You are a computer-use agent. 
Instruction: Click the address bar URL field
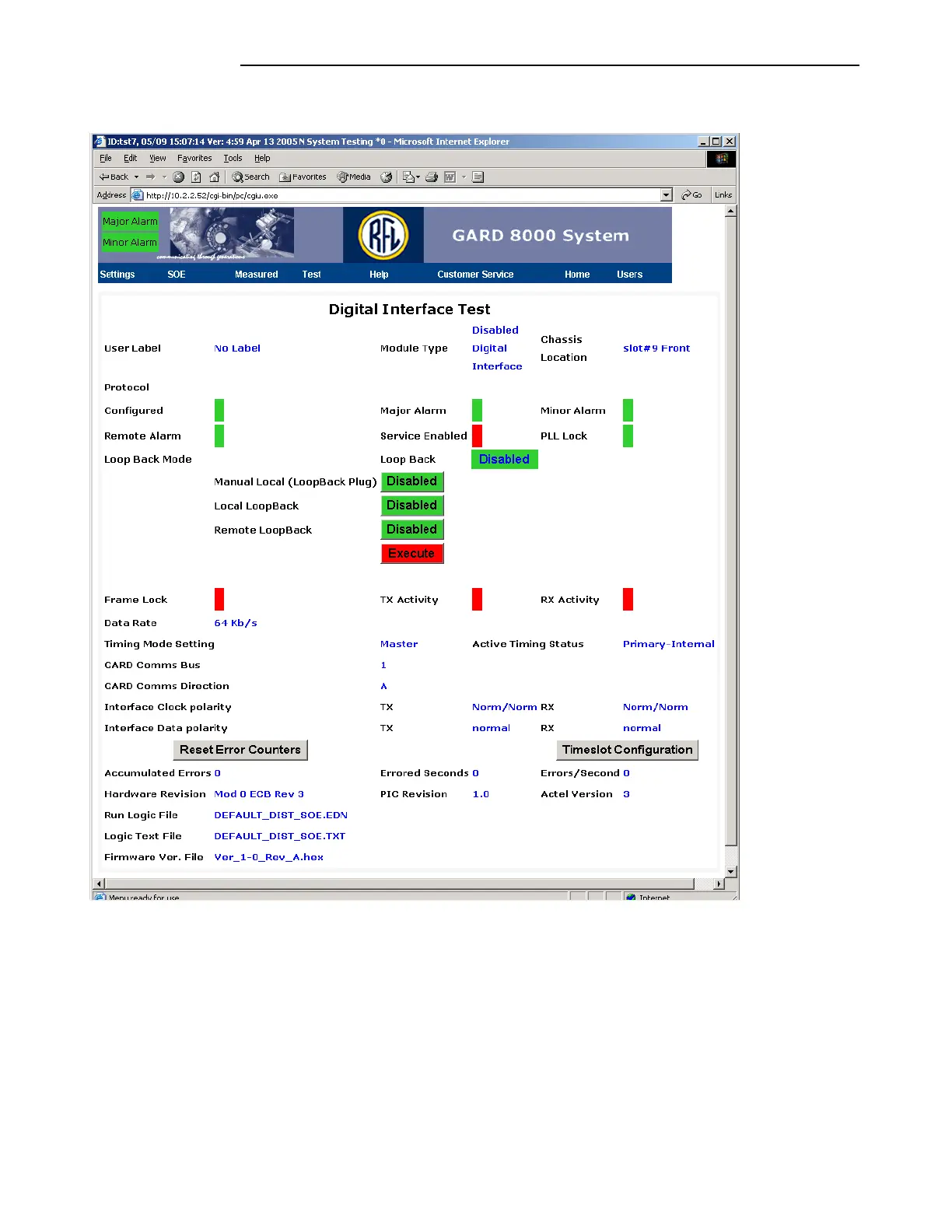(395, 195)
